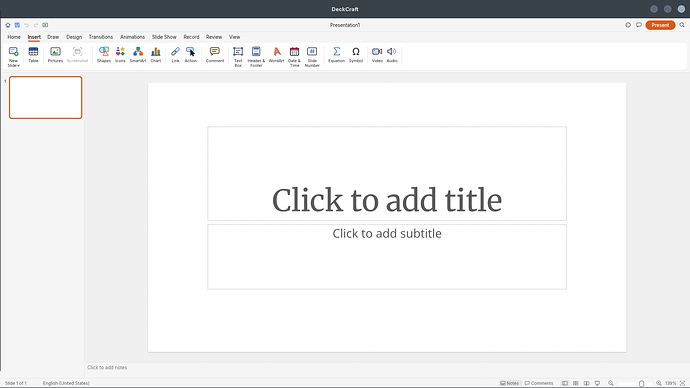Start slideshow from the quick access icon
The width and height of the screenshot is (690, 388).
coord(45,25)
